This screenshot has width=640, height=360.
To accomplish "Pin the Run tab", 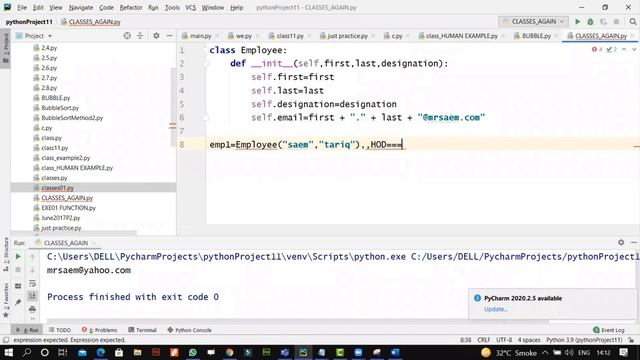I will (18, 302).
